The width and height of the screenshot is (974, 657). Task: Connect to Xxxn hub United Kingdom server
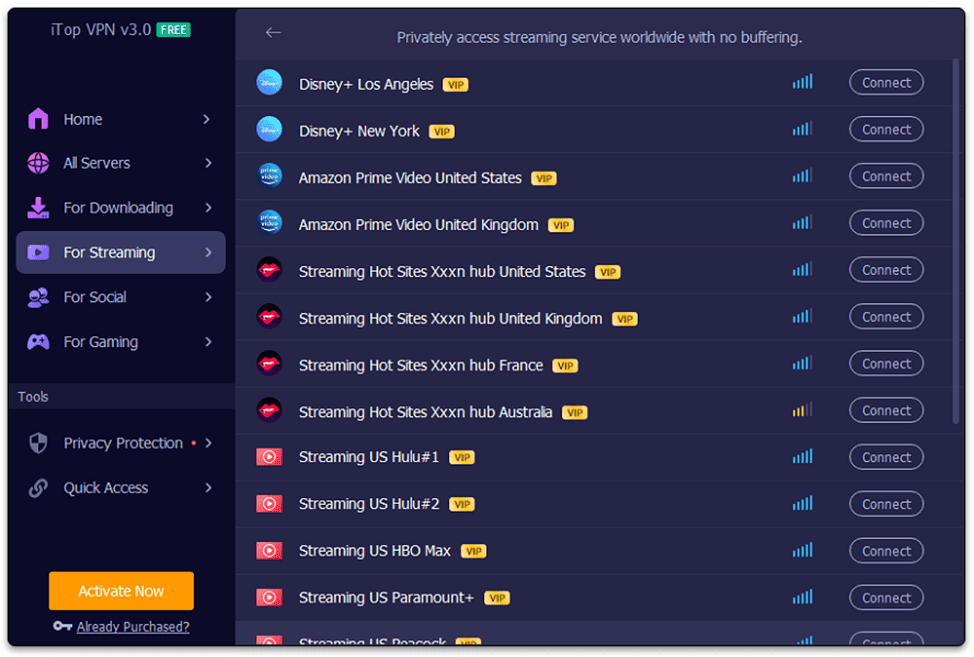tap(886, 317)
